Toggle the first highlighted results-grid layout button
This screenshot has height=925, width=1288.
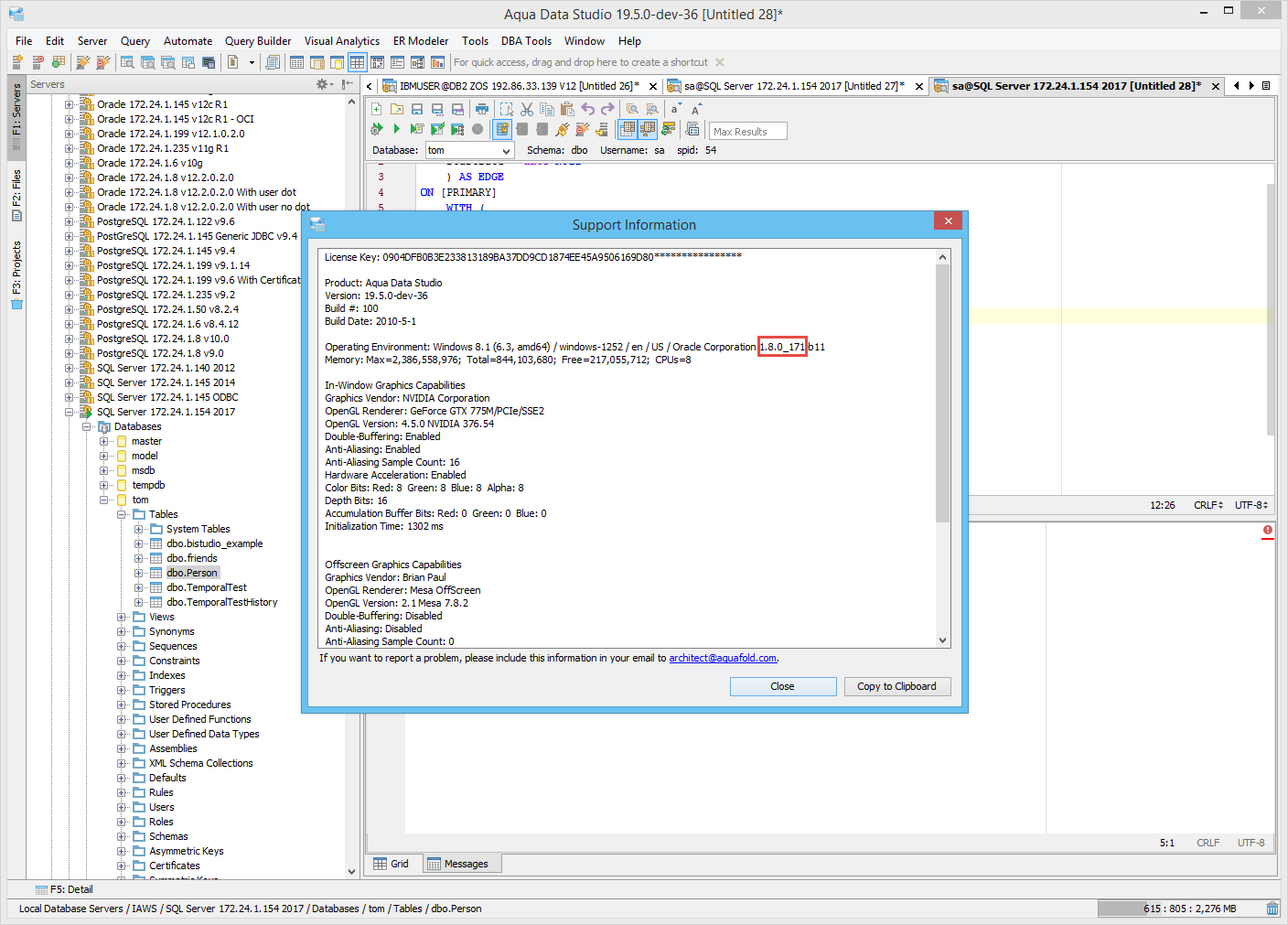pyautogui.click(x=628, y=129)
